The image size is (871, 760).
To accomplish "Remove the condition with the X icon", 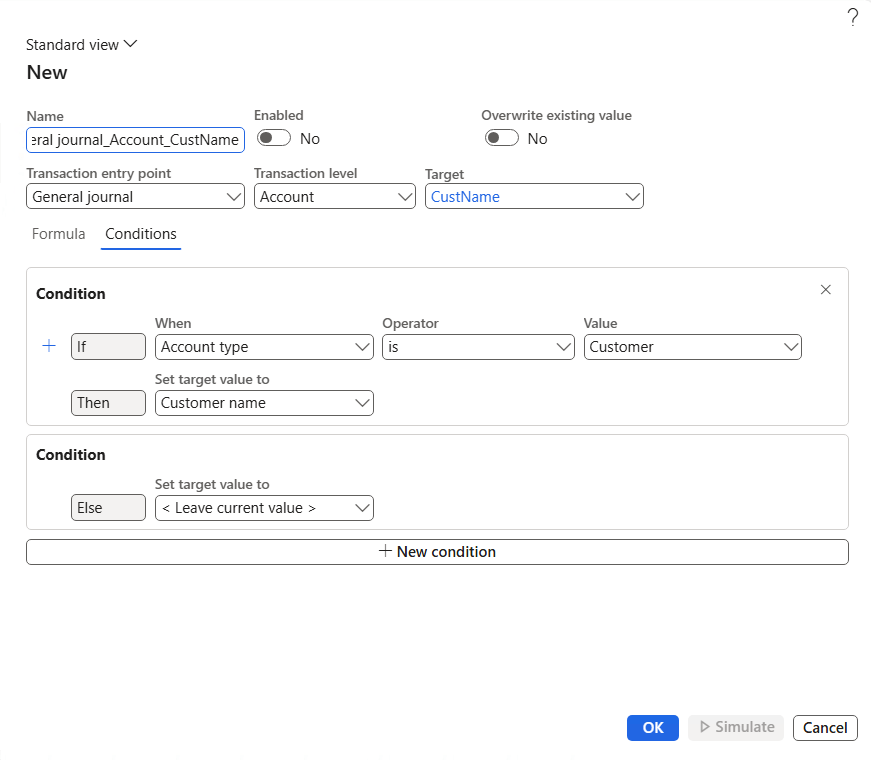I will point(825,290).
